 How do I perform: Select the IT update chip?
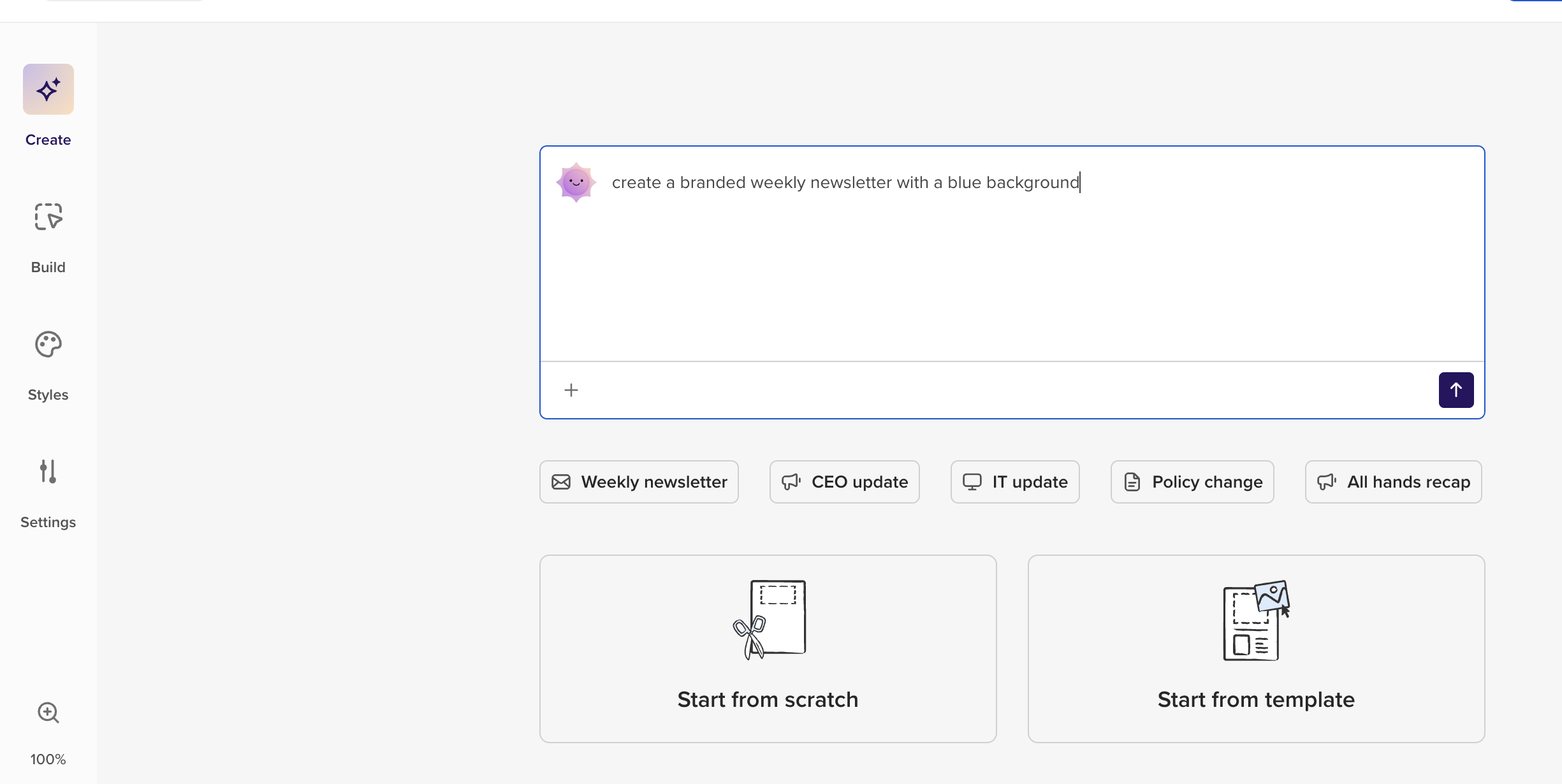pyautogui.click(x=1015, y=482)
